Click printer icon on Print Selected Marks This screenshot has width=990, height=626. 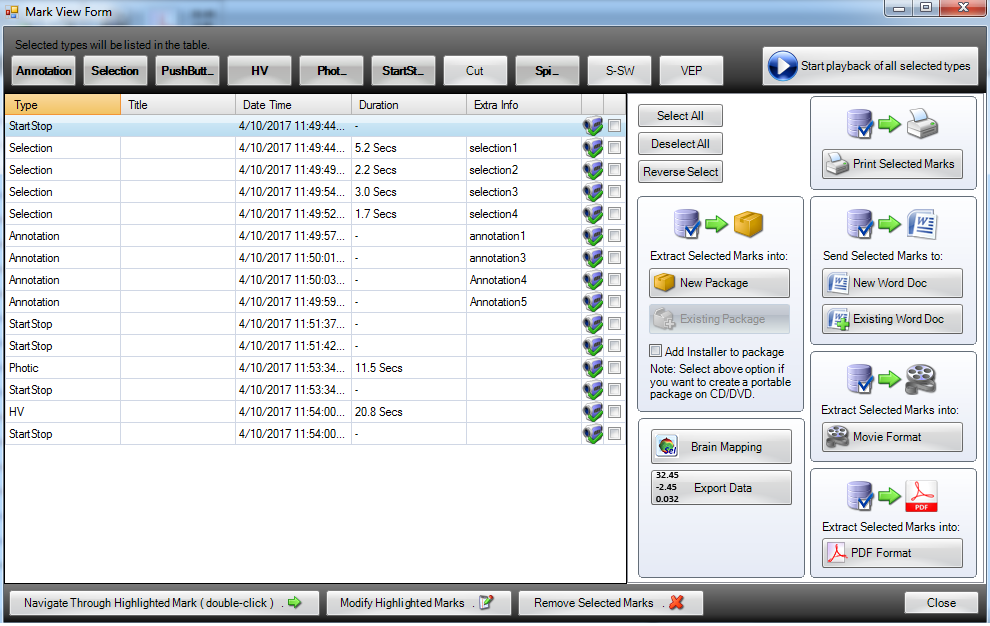pyautogui.click(x=837, y=164)
